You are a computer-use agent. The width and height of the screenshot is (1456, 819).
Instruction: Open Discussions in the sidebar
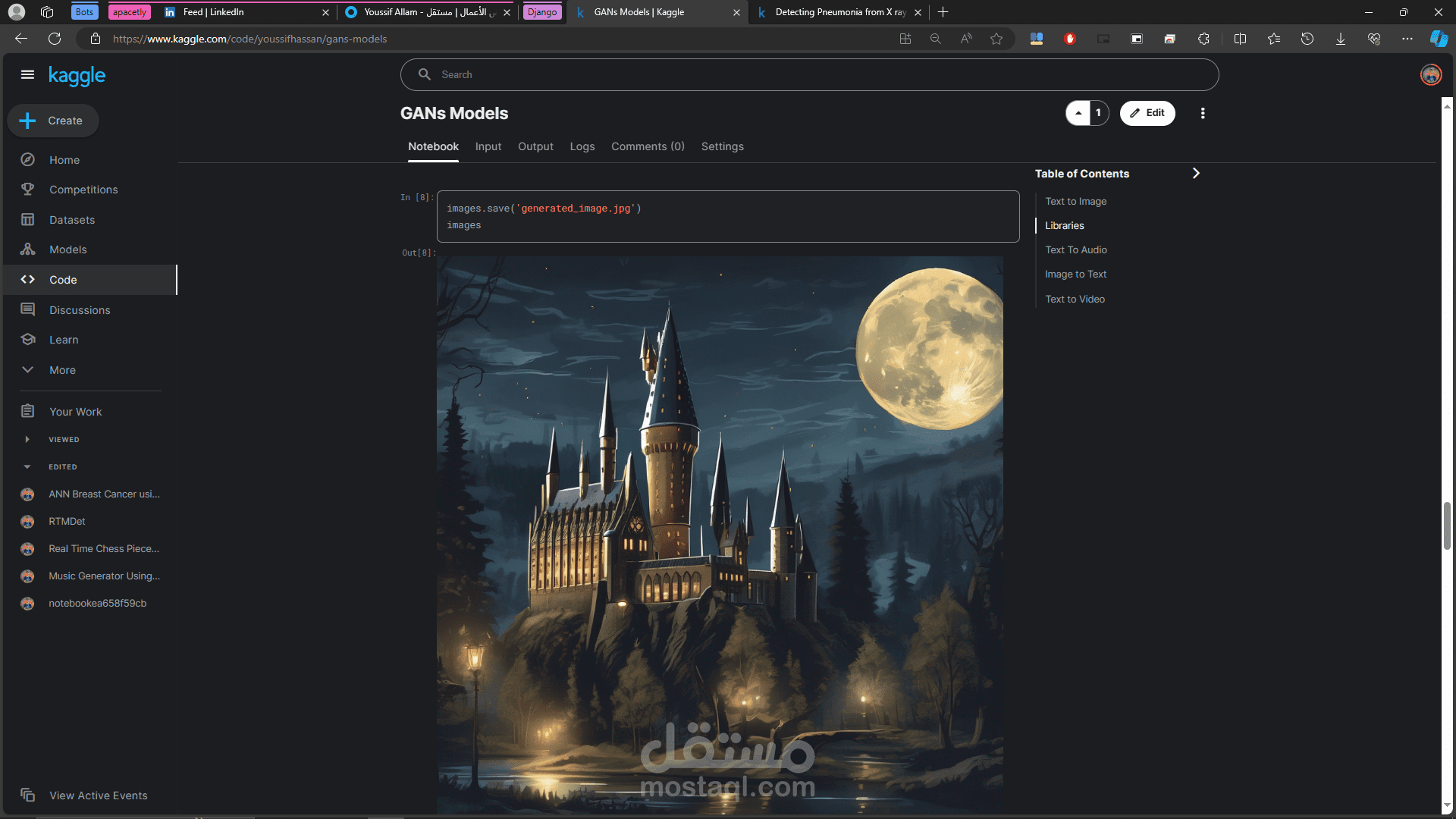pos(80,310)
